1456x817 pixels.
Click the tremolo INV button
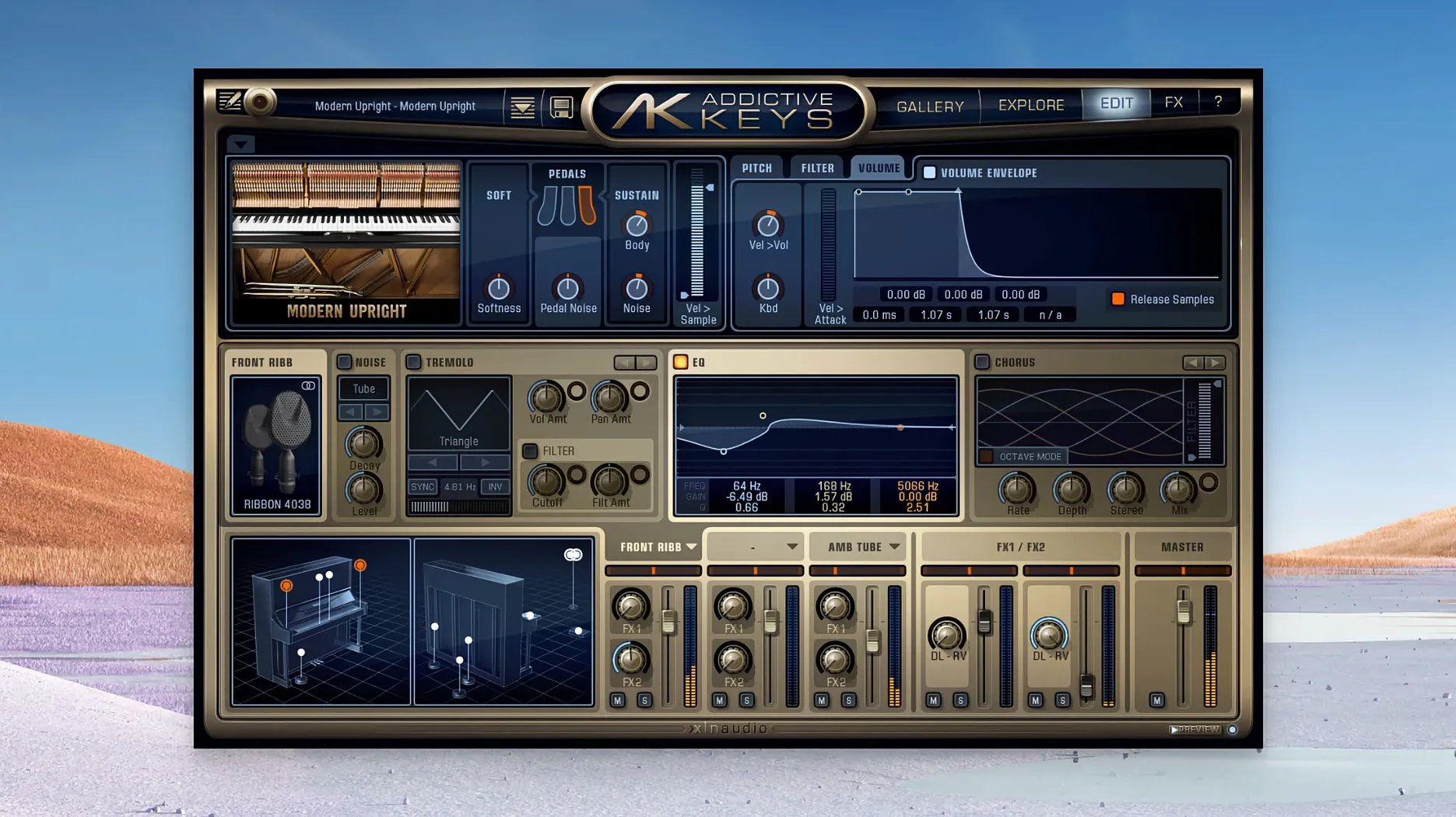495,487
